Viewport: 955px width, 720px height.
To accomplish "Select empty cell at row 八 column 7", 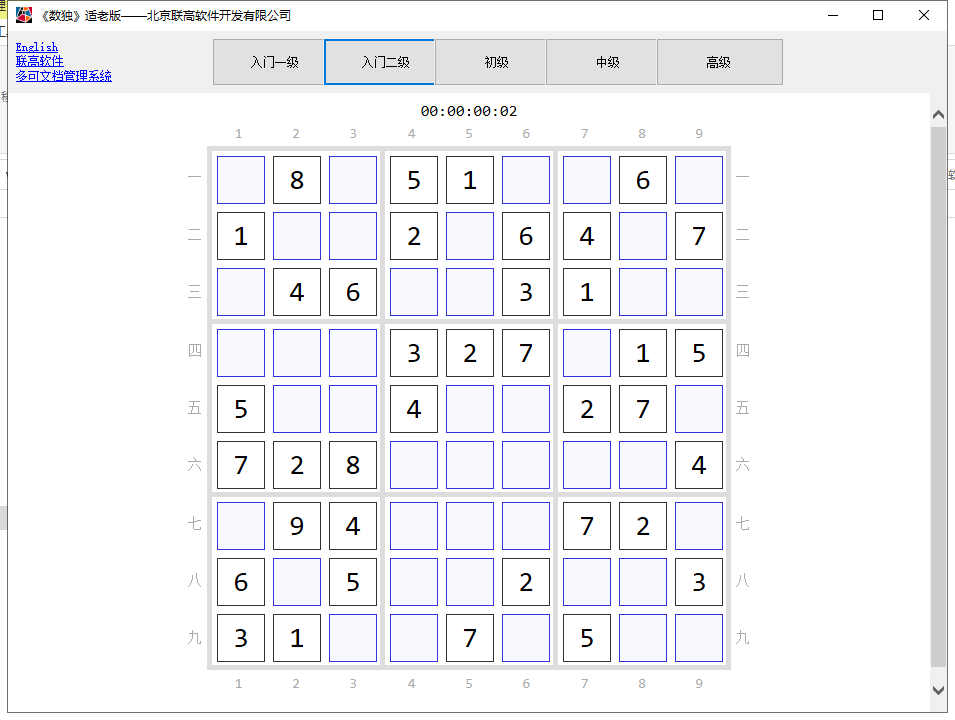I will click(x=587, y=582).
